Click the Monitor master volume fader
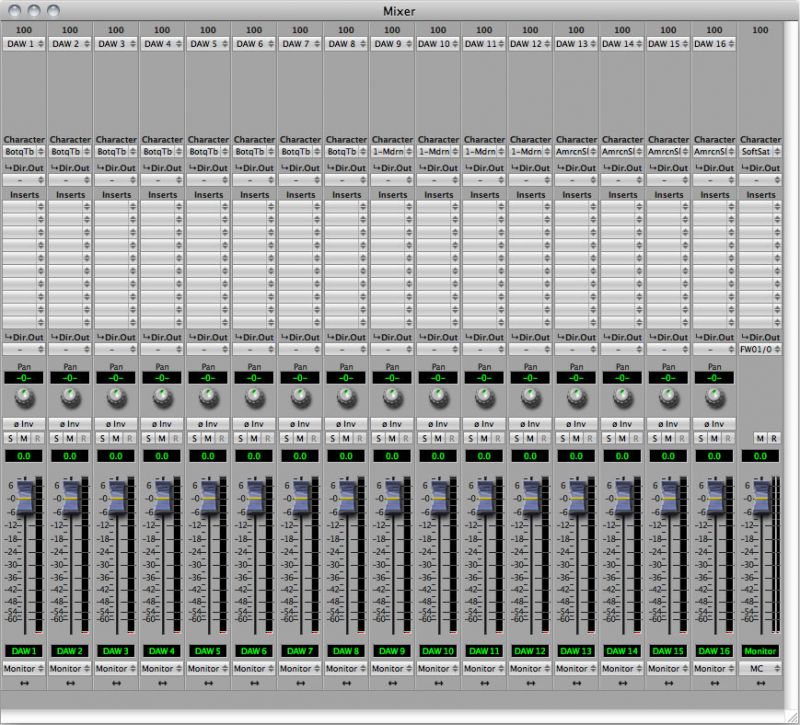Screen dimensions: 800x725 coord(762,497)
